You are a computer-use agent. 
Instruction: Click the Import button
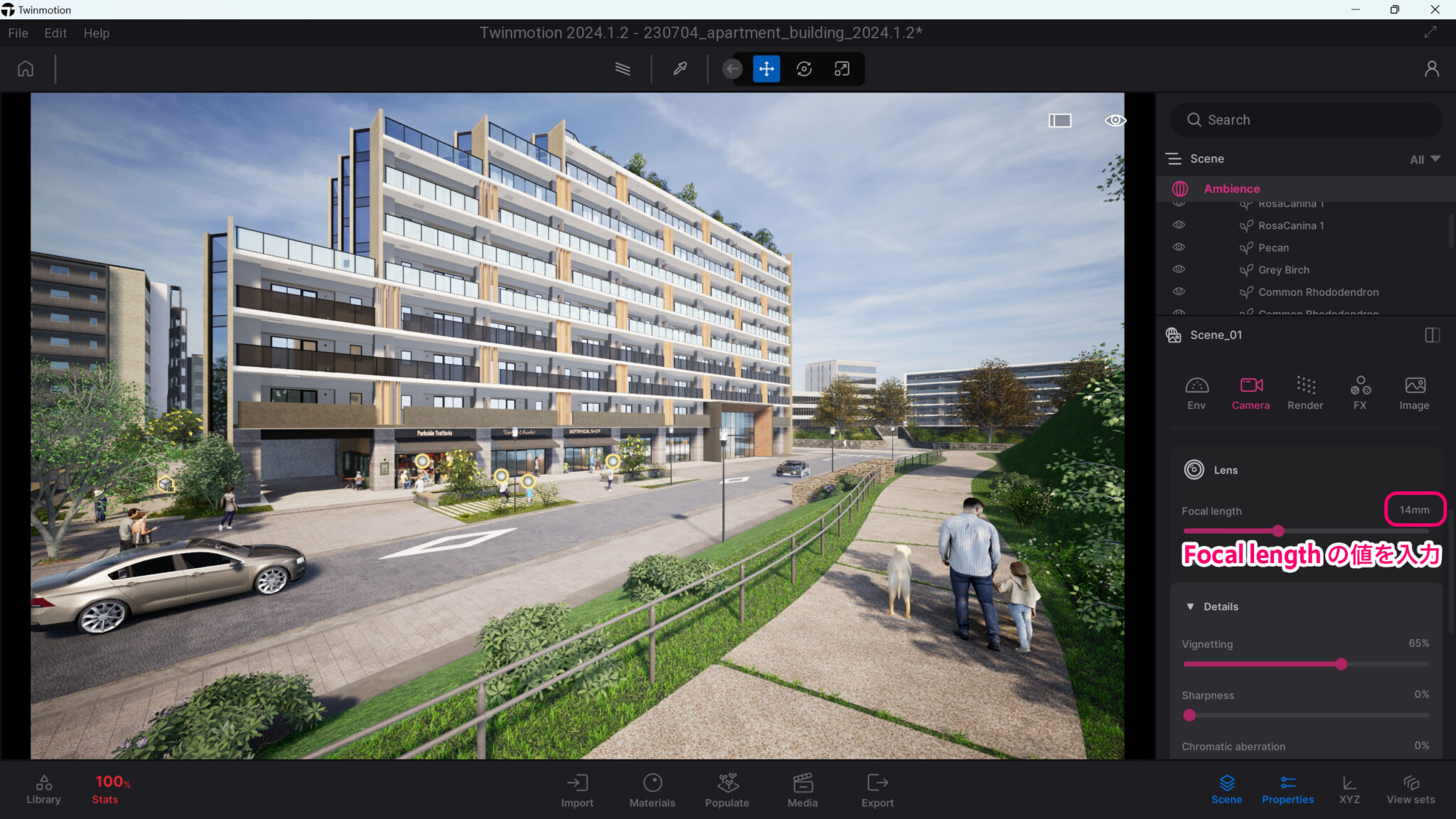pos(577,790)
